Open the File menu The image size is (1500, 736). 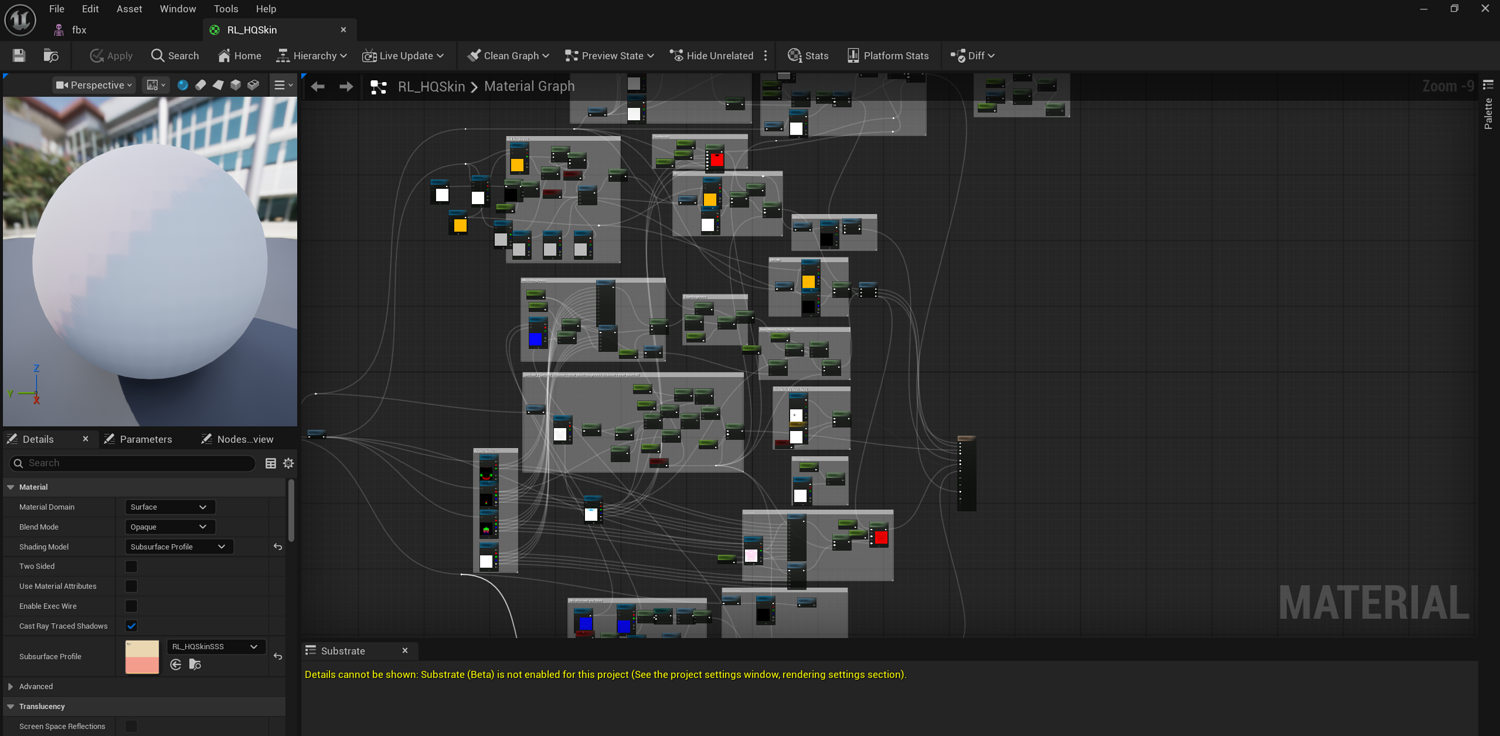[57, 9]
